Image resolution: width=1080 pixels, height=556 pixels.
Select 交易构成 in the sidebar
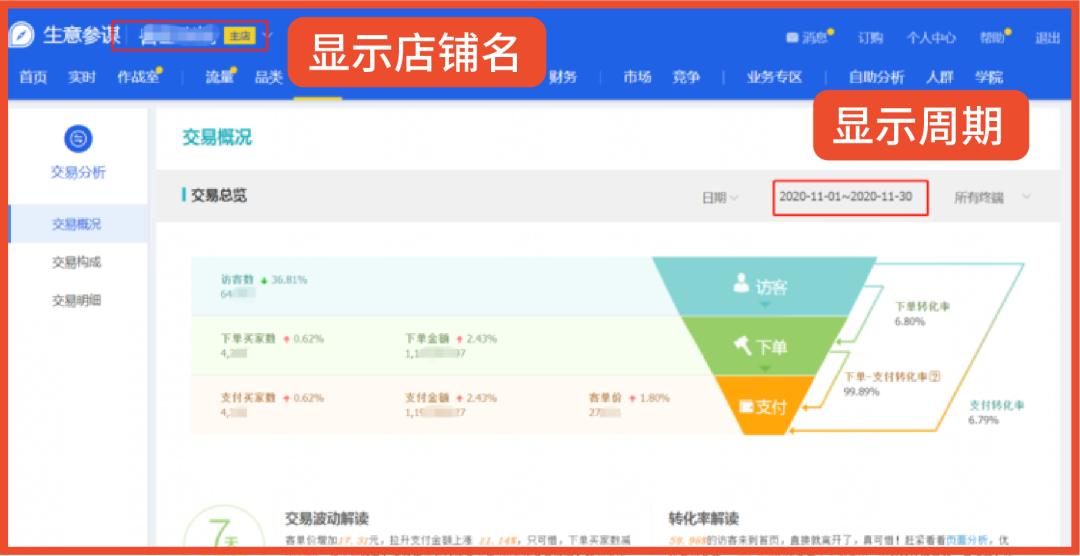point(77,262)
